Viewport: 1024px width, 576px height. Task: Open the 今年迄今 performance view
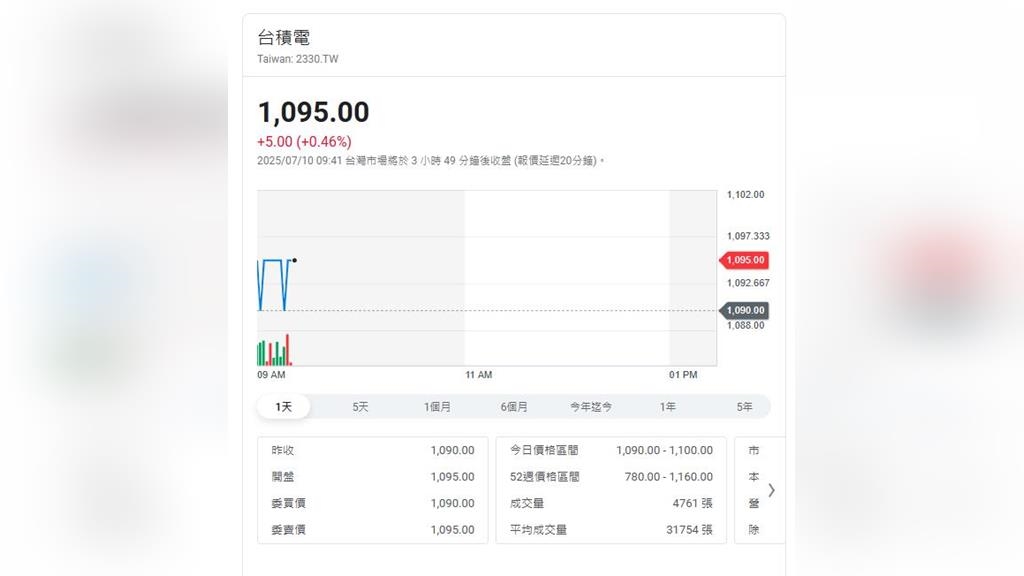coord(590,406)
